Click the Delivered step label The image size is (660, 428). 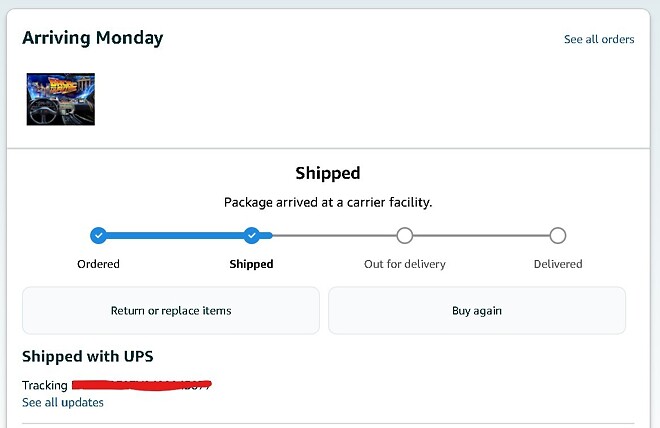557,264
